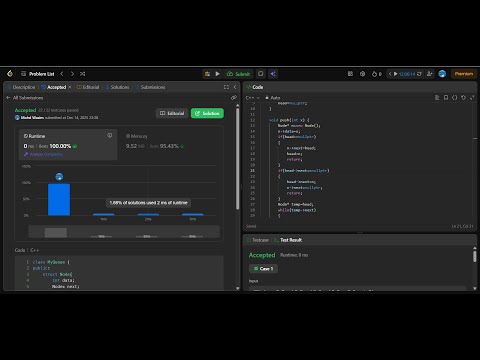Select the Code panel tab
480x360 pixels.
(x=255, y=87)
